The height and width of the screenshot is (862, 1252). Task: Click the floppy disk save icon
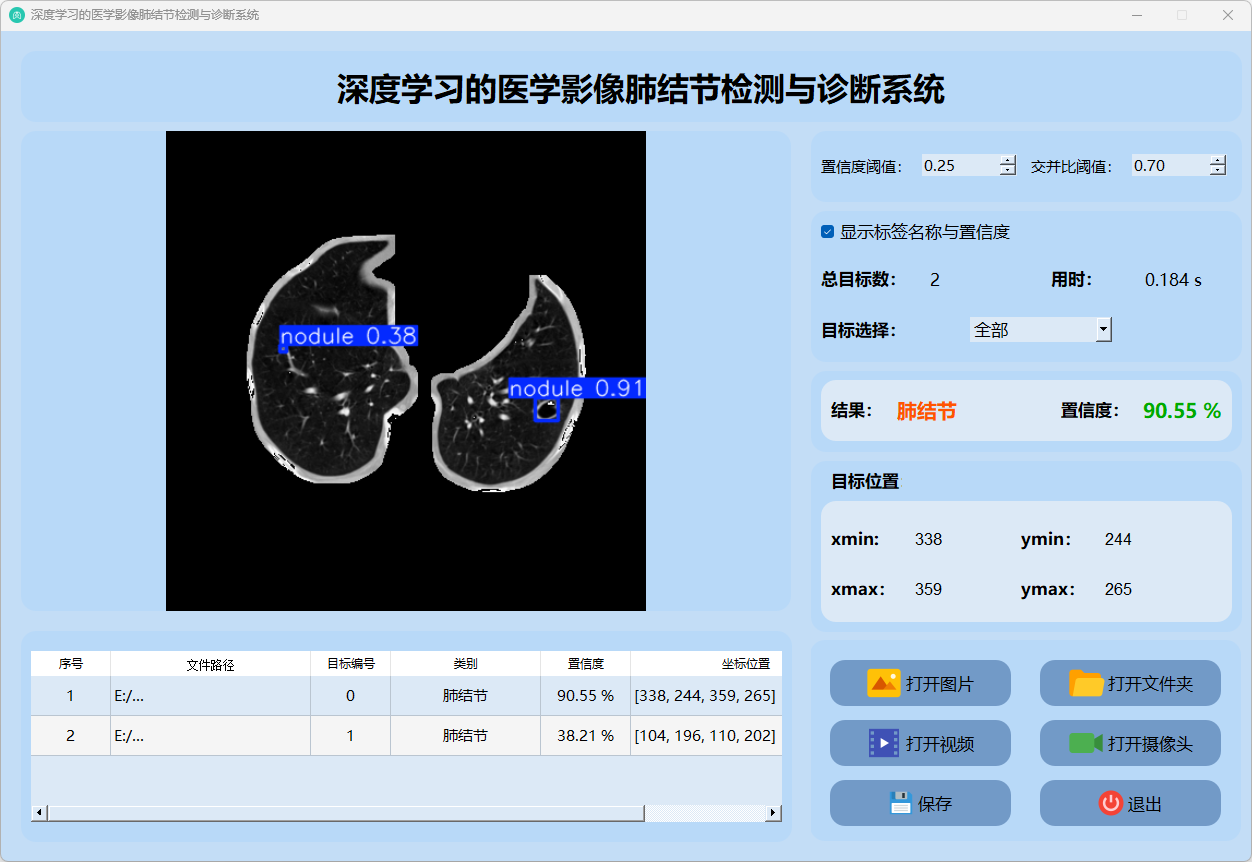pyautogui.click(x=900, y=803)
